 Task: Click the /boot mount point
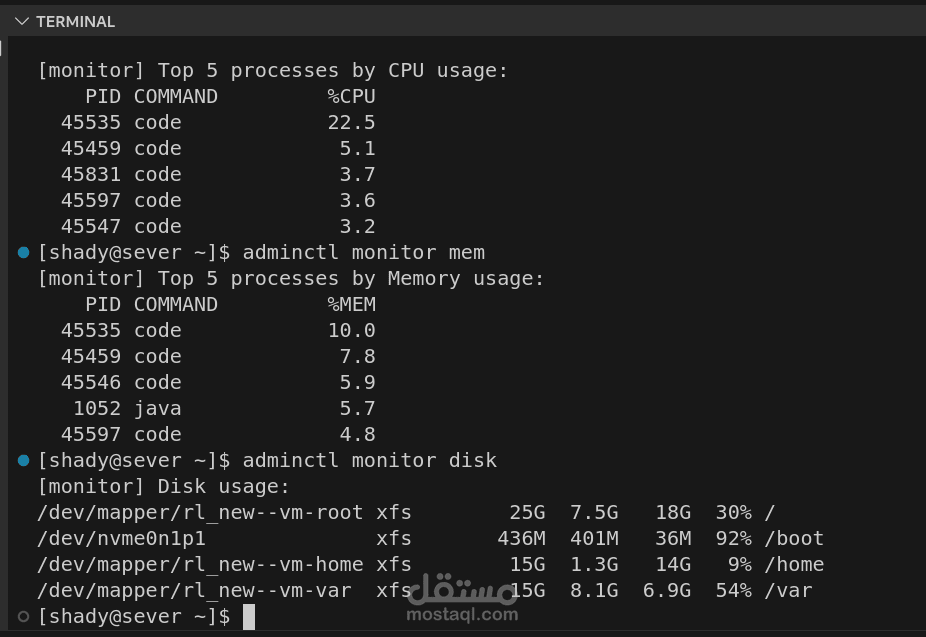(x=794, y=538)
